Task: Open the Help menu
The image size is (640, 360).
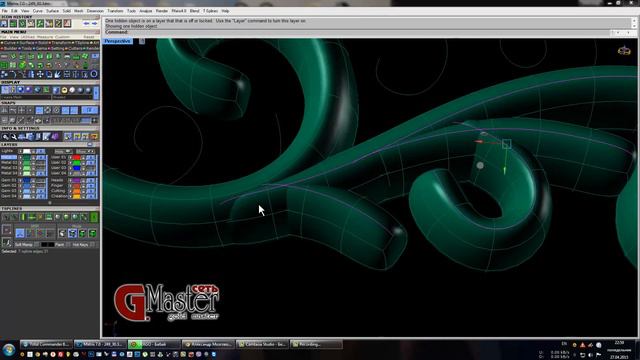Action: pyautogui.click(x=225, y=11)
